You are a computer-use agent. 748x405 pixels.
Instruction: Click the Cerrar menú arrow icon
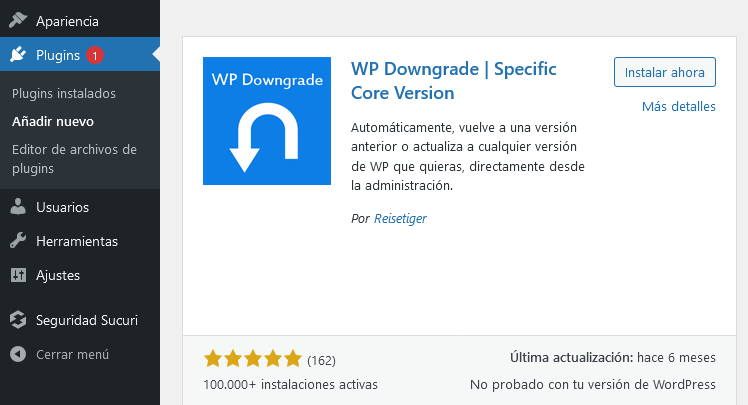17,354
